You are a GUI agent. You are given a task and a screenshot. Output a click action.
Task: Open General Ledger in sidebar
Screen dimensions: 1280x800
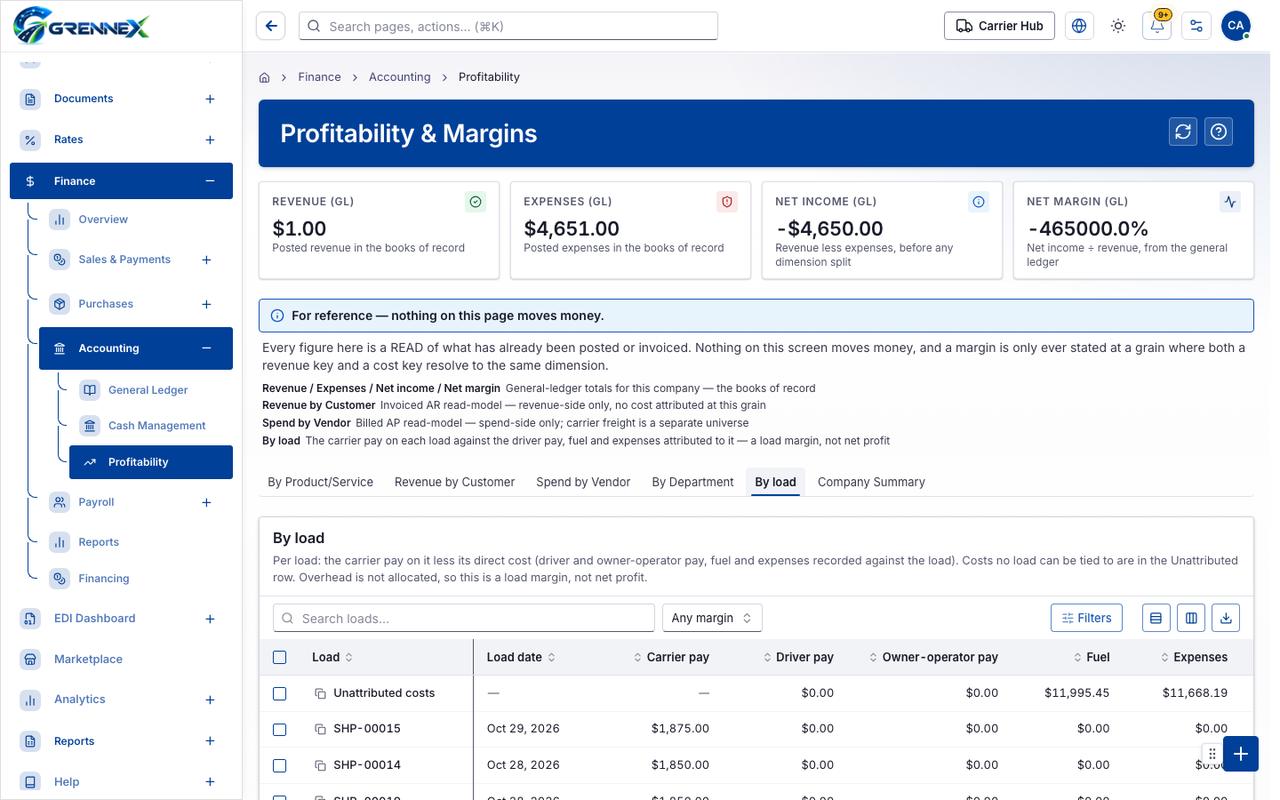148,390
